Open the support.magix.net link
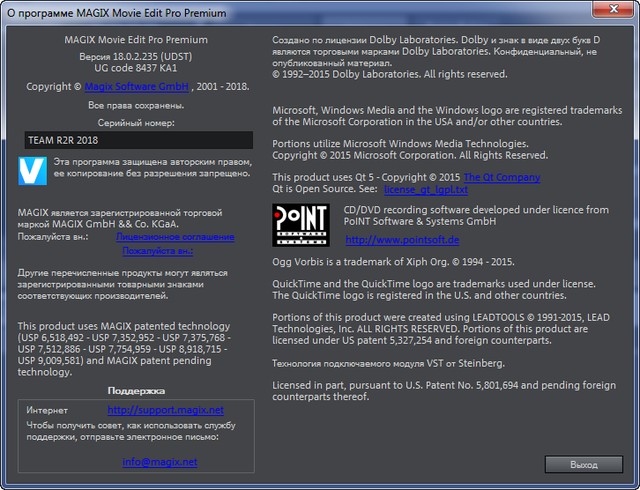The height and width of the screenshot is (490, 640). [x=166, y=410]
